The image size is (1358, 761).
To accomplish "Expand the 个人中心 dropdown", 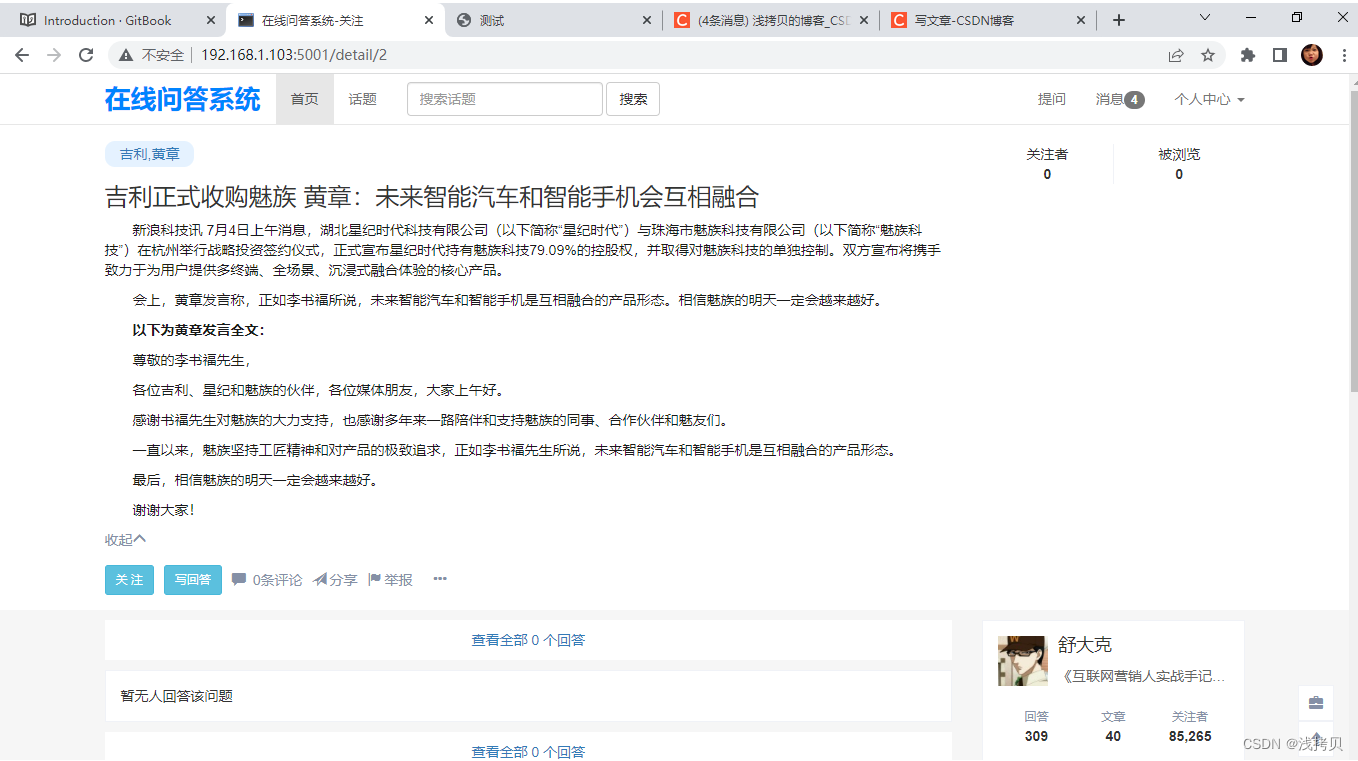I will (x=1209, y=99).
